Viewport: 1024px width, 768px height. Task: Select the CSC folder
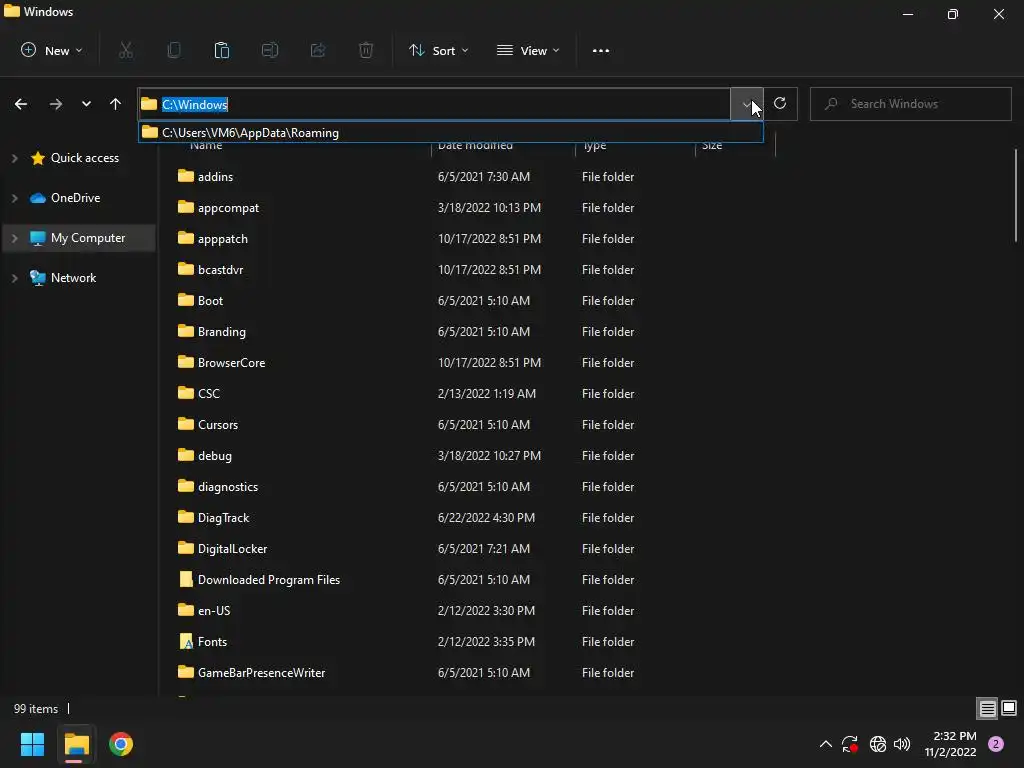pyautogui.click(x=208, y=394)
